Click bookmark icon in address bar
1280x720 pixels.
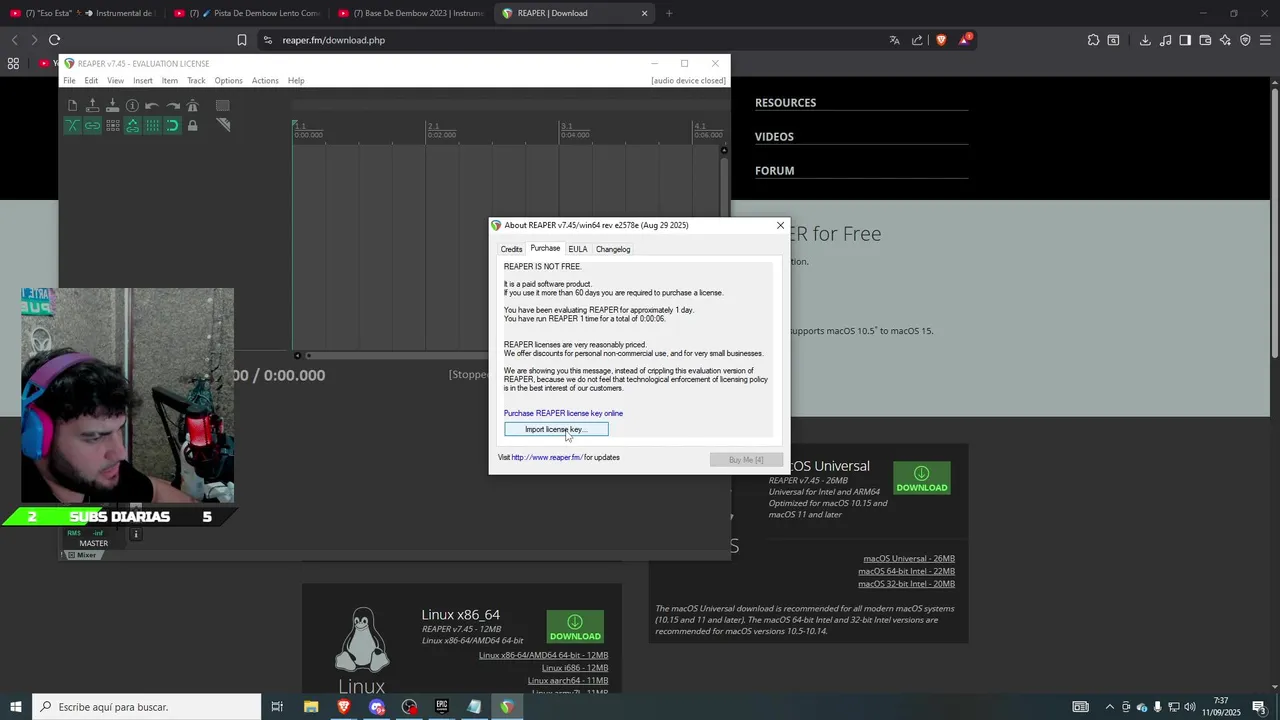(241, 40)
